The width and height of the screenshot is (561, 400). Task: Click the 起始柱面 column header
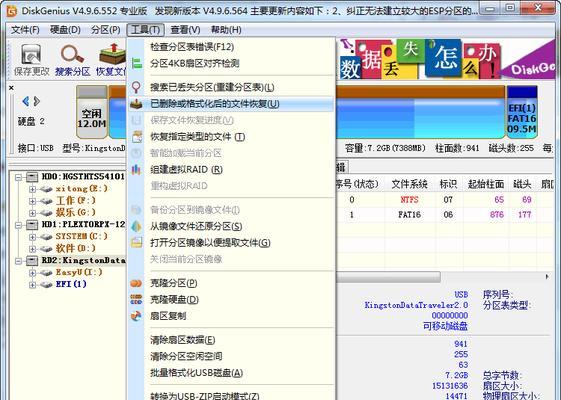pos(486,184)
